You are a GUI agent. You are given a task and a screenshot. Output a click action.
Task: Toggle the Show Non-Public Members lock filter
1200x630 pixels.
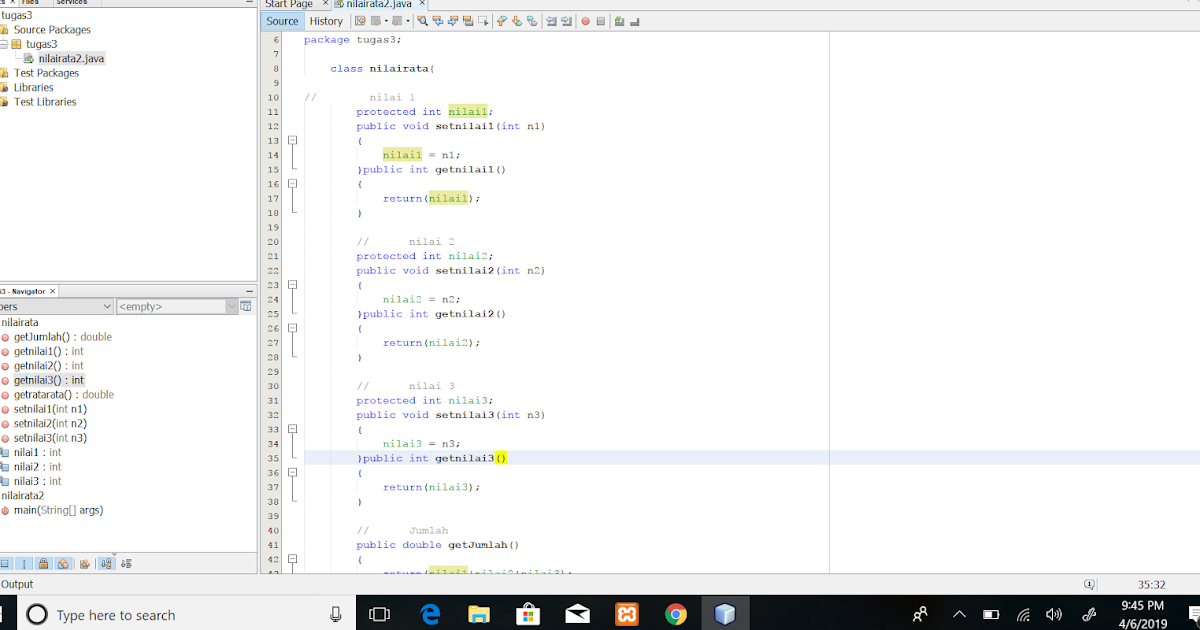click(43, 563)
